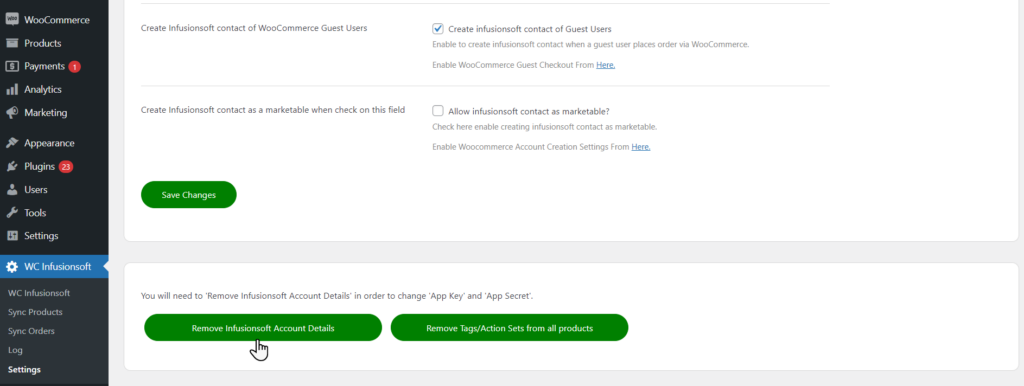Click the WC Infusionsoft gear icon

(12, 266)
